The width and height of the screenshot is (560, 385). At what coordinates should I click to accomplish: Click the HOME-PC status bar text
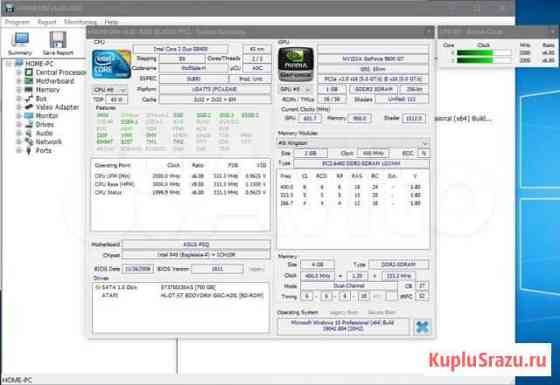point(17,380)
